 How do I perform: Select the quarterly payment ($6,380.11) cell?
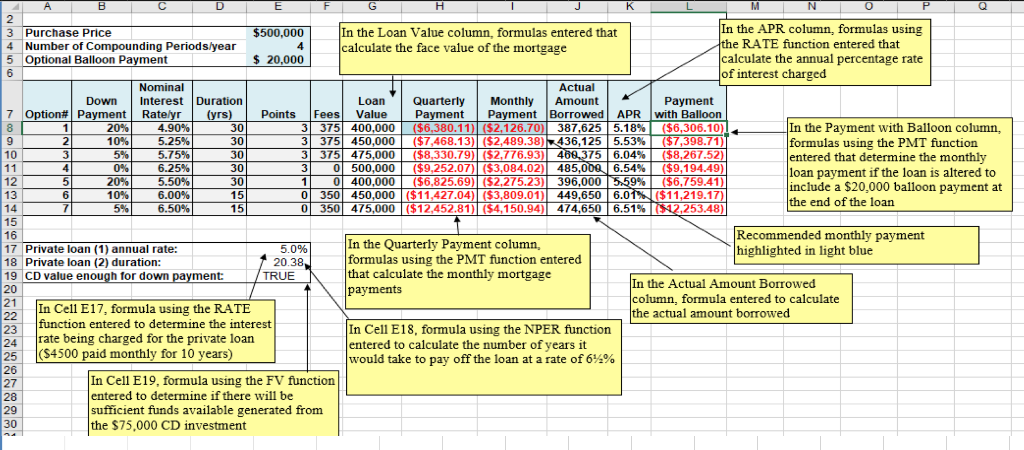tap(441, 128)
